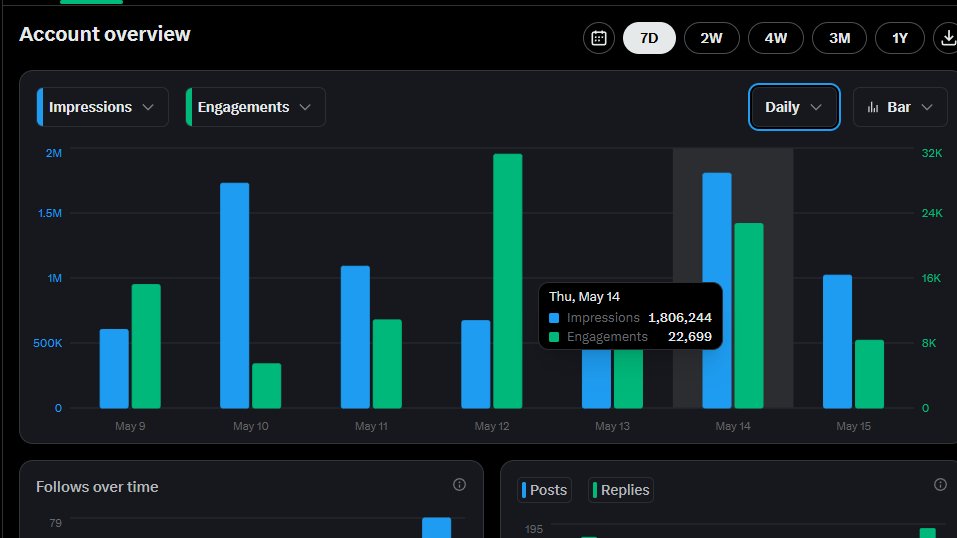The height and width of the screenshot is (538, 957).
Task: Click the May 13 axis label
Action: [x=612, y=426]
